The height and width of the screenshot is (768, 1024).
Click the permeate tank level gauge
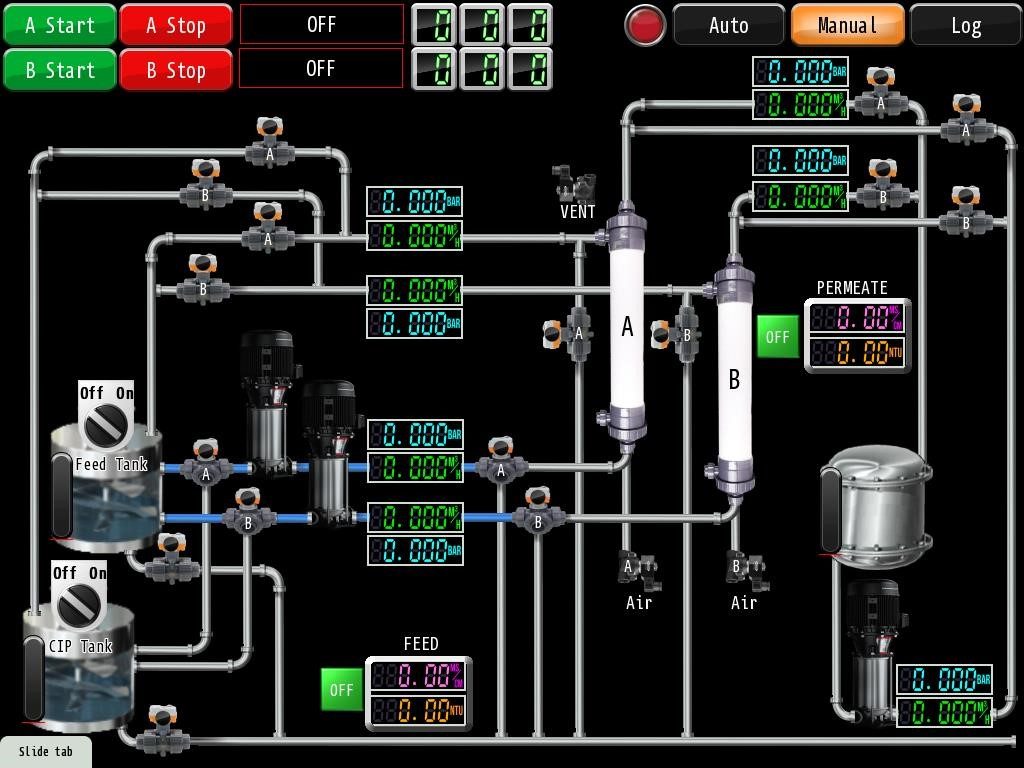831,511
